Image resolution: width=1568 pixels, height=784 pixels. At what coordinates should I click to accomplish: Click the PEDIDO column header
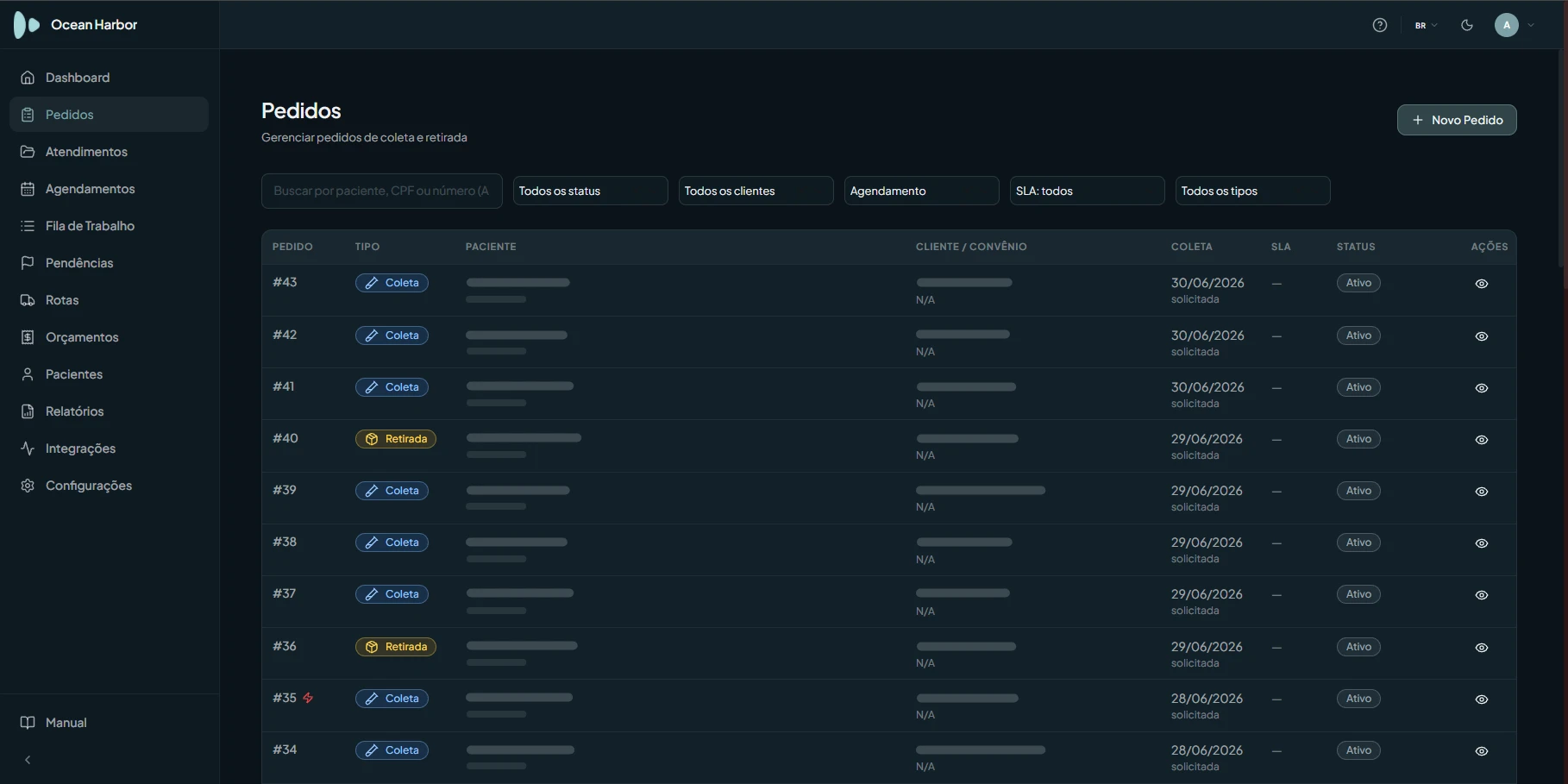coord(292,247)
